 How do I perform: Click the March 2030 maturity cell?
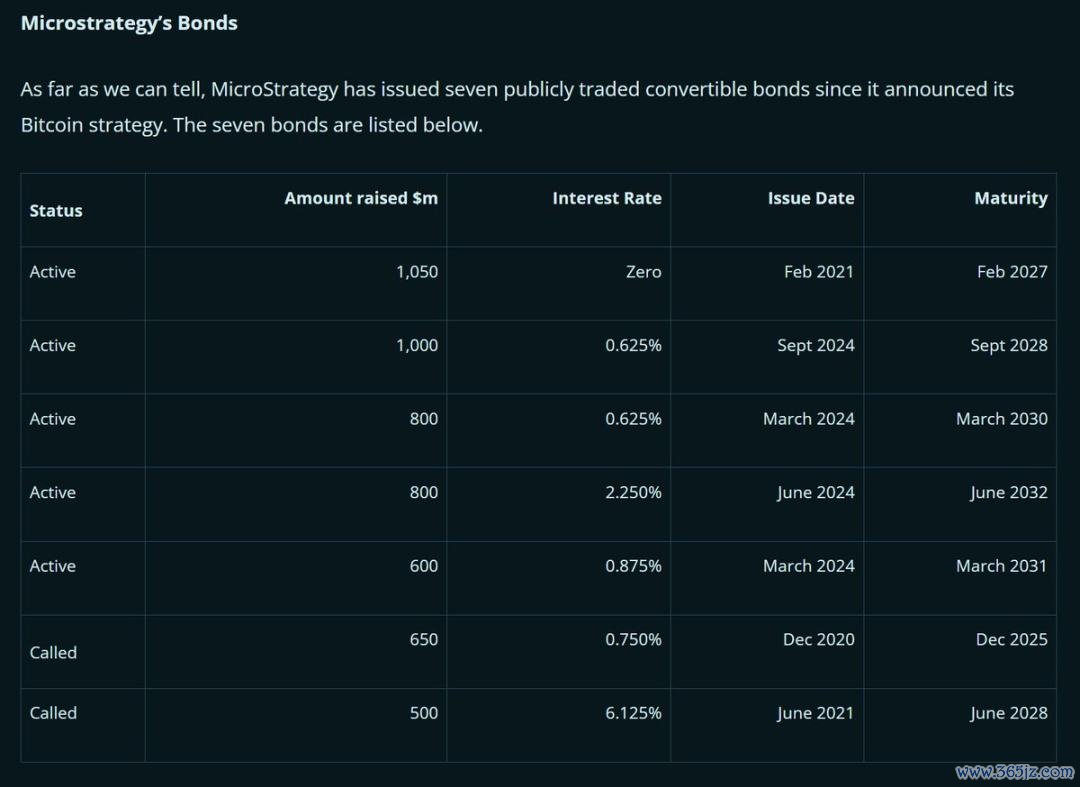coord(1001,419)
